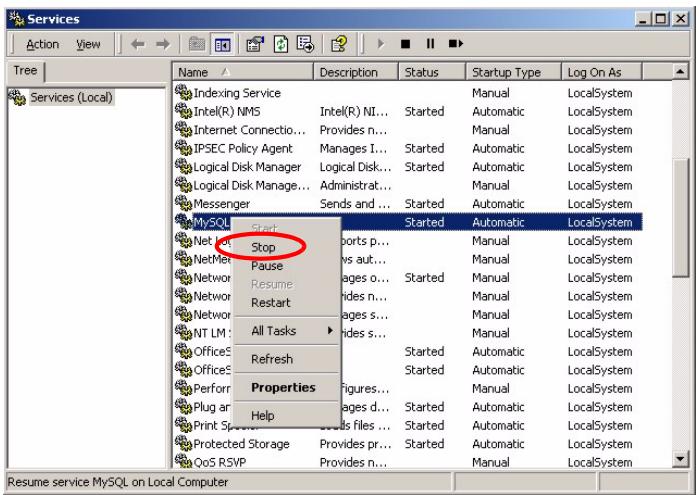Select Services (Local) tree node
This screenshot has width=699, height=495.
(71, 97)
